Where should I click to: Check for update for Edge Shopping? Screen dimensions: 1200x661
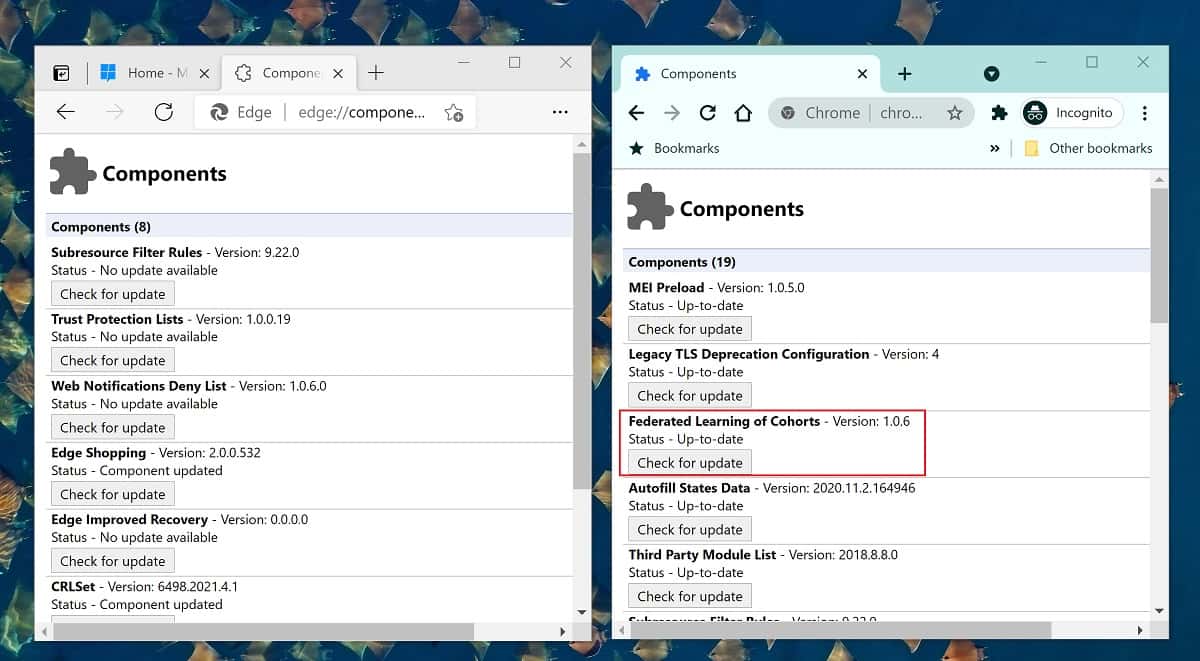pos(113,494)
